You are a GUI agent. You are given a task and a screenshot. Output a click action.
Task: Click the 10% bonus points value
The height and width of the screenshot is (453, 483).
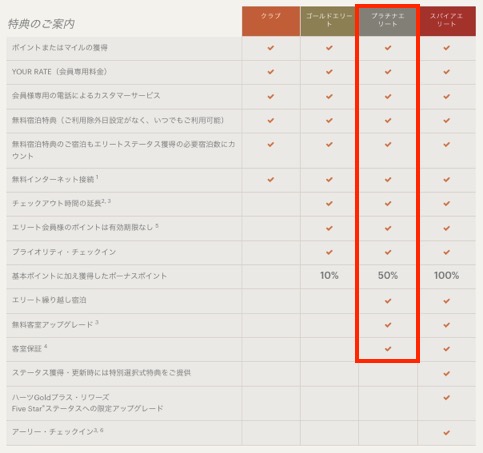pos(329,276)
